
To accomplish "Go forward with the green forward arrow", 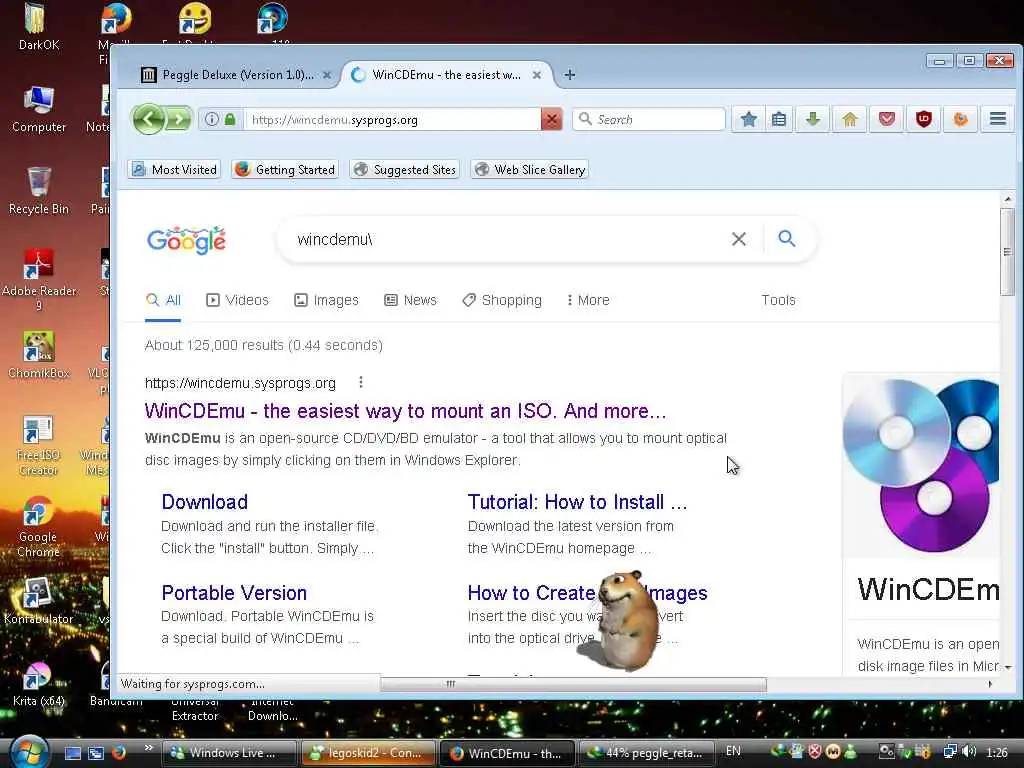I will [179, 120].
